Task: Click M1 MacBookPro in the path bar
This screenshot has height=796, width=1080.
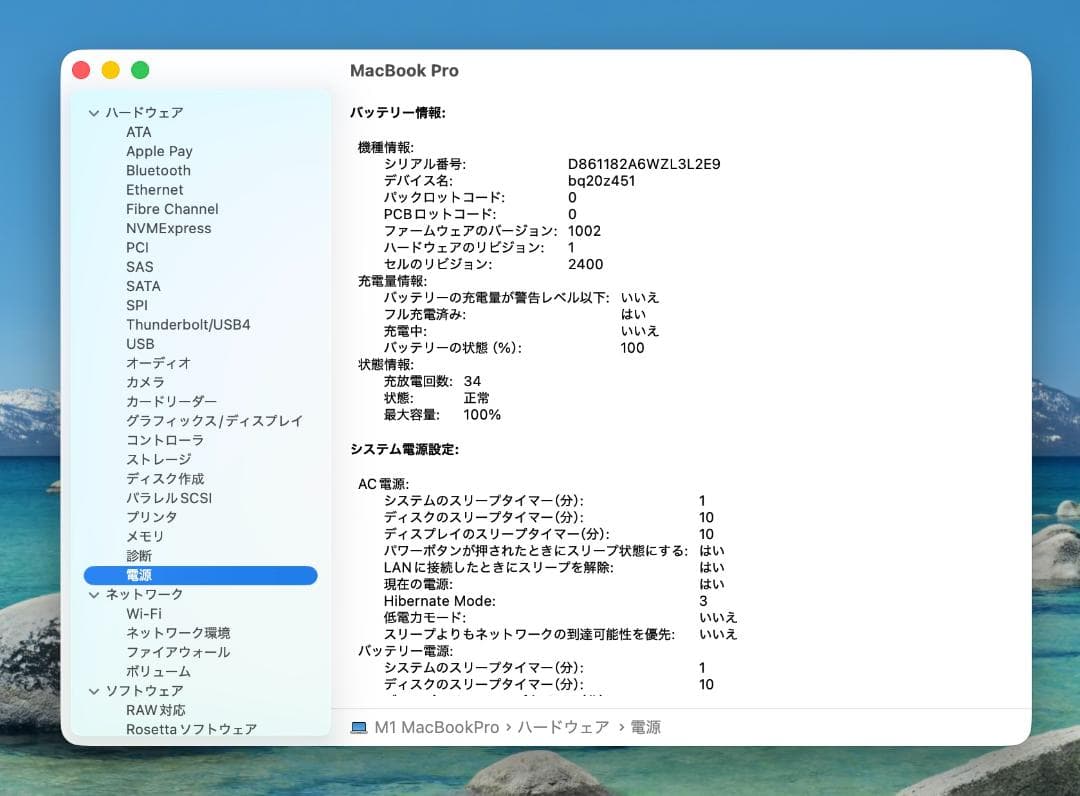Action: coord(437,728)
